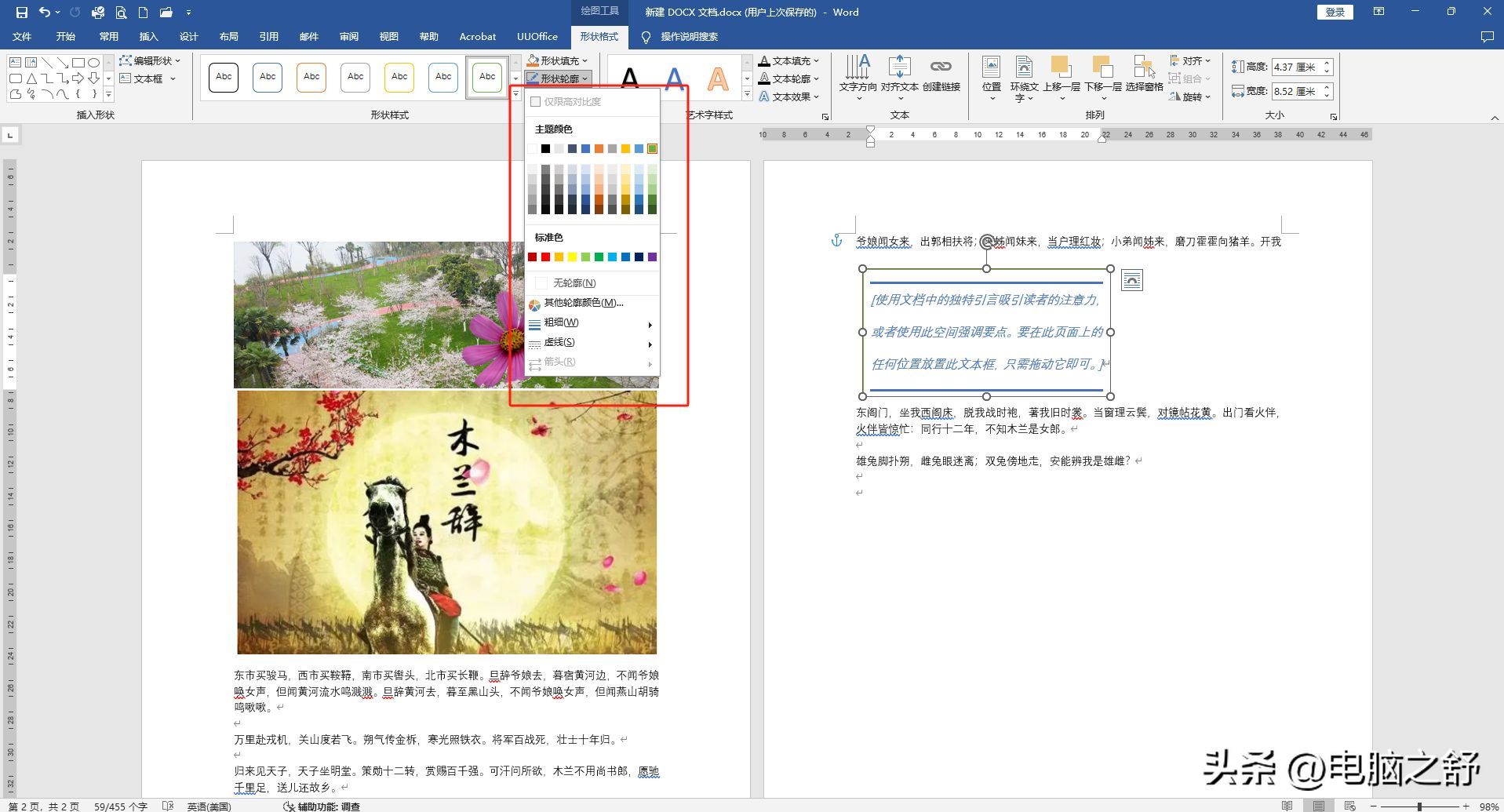Toggle the high contrast only (仅限高对比度) checkbox
The height and width of the screenshot is (812, 1504).
tap(536, 102)
